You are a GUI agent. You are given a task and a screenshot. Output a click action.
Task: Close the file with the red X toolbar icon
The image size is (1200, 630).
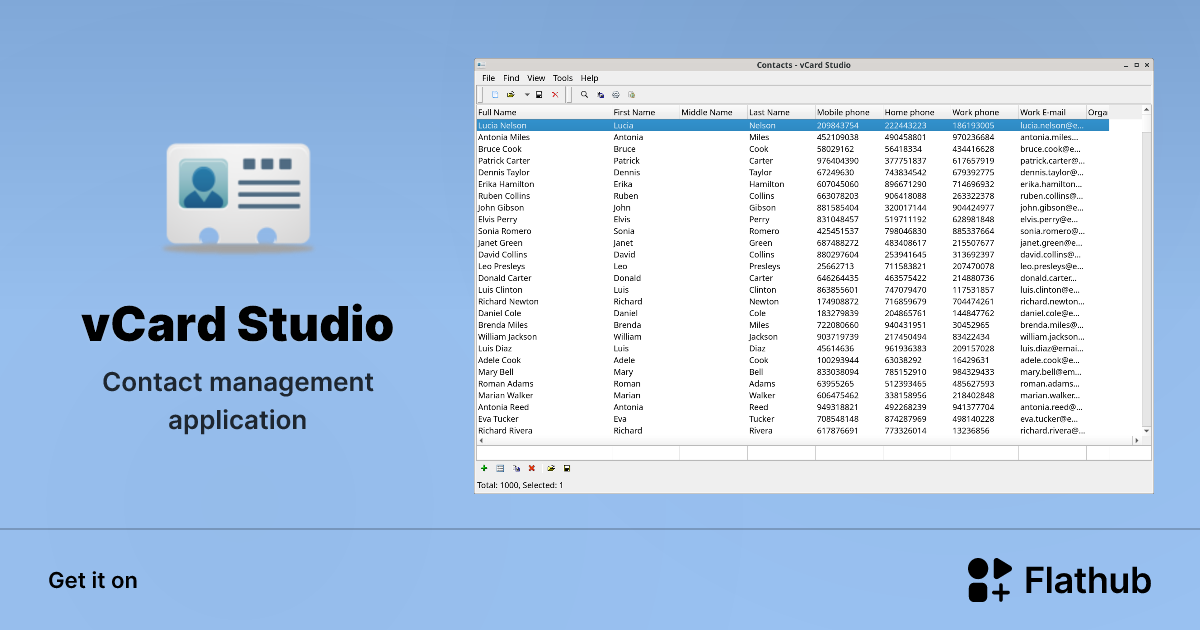point(555,94)
